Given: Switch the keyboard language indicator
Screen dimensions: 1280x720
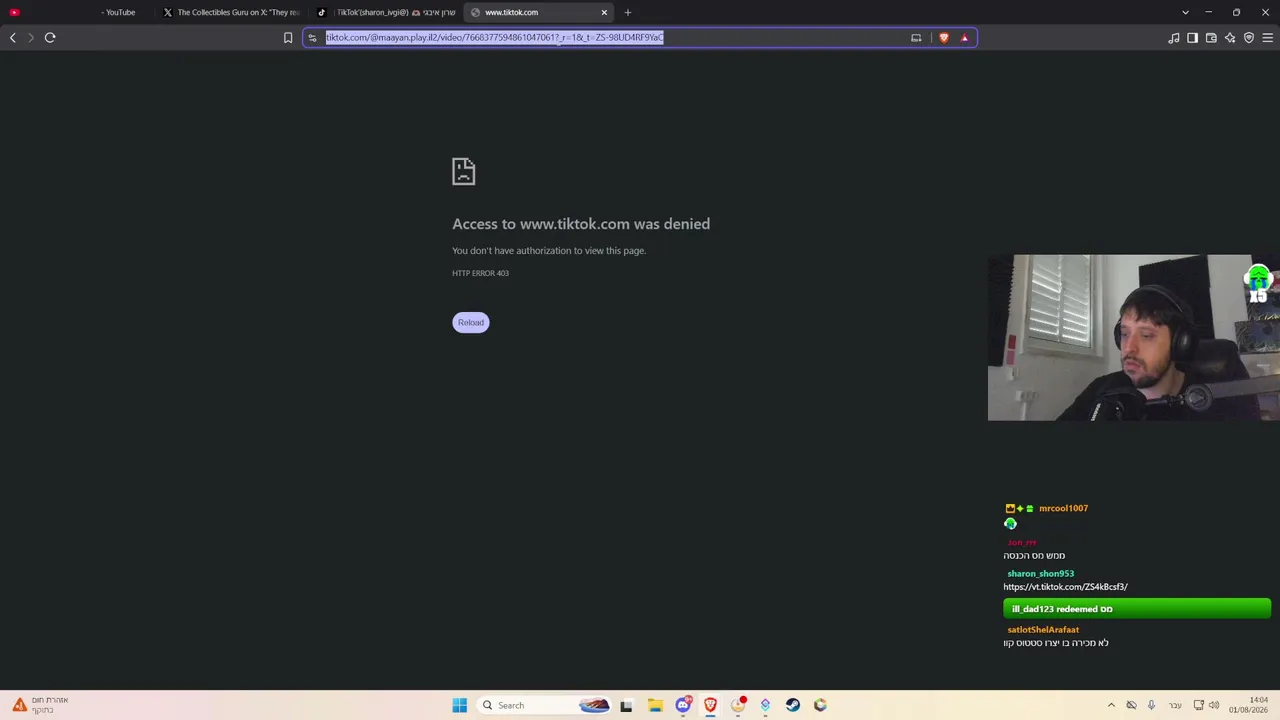Looking at the screenshot, I should point(1175,706).
